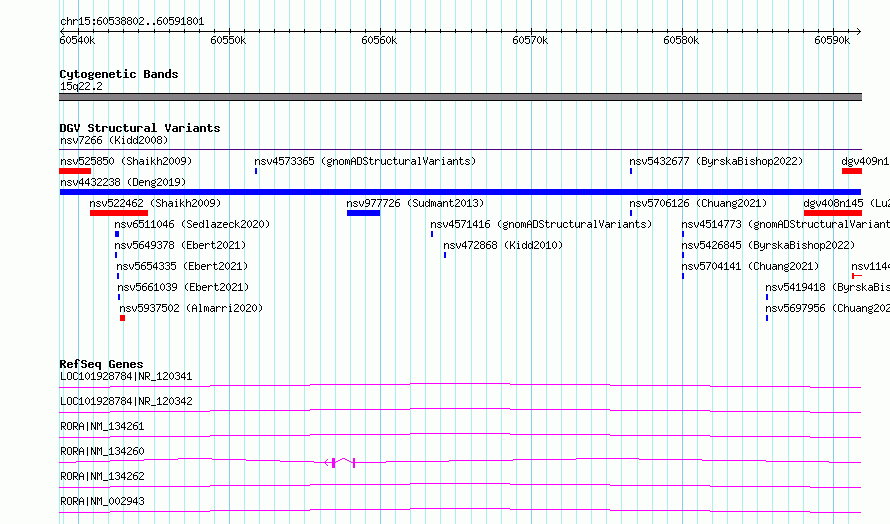Select the dgv409n1 red variant bar
This screenshot has width=890, height=524.
851,171
